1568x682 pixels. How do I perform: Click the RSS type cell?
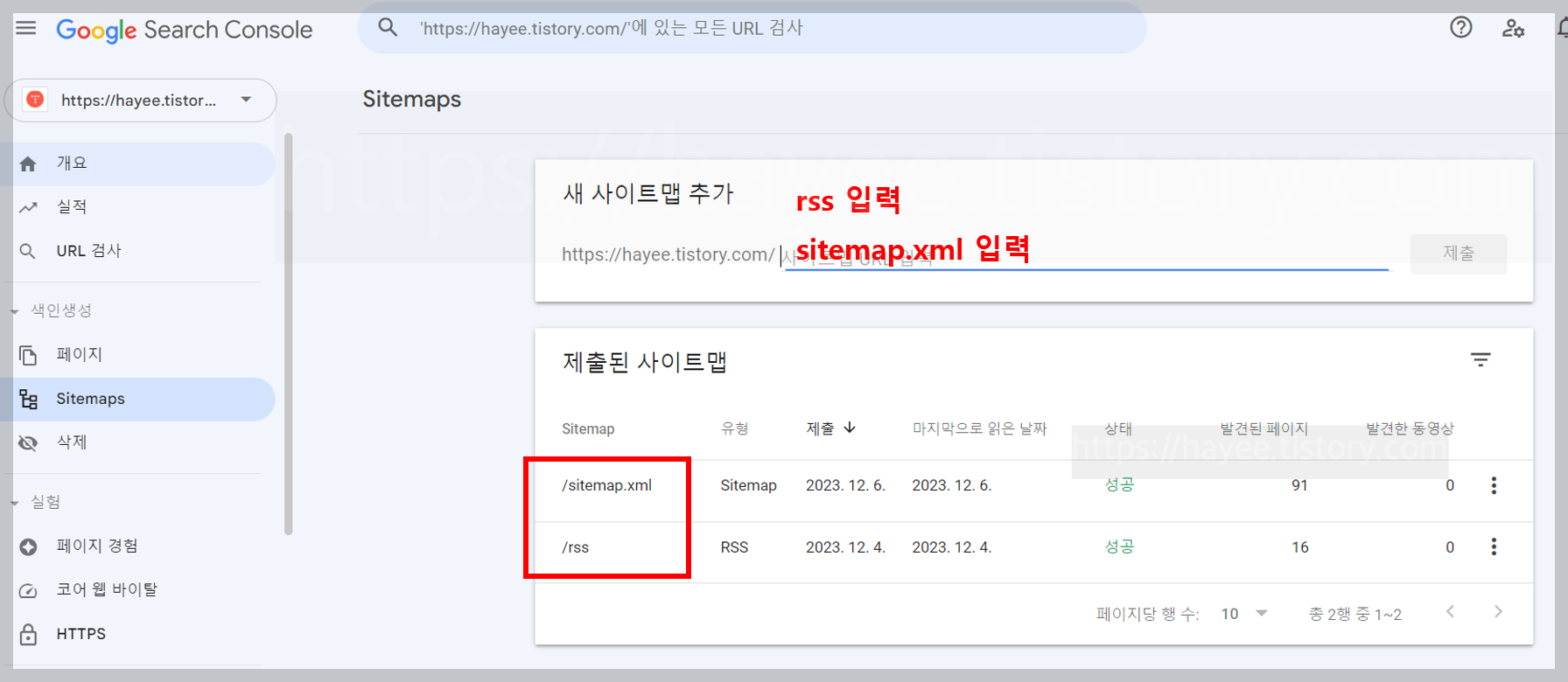[x=734, y=547]
